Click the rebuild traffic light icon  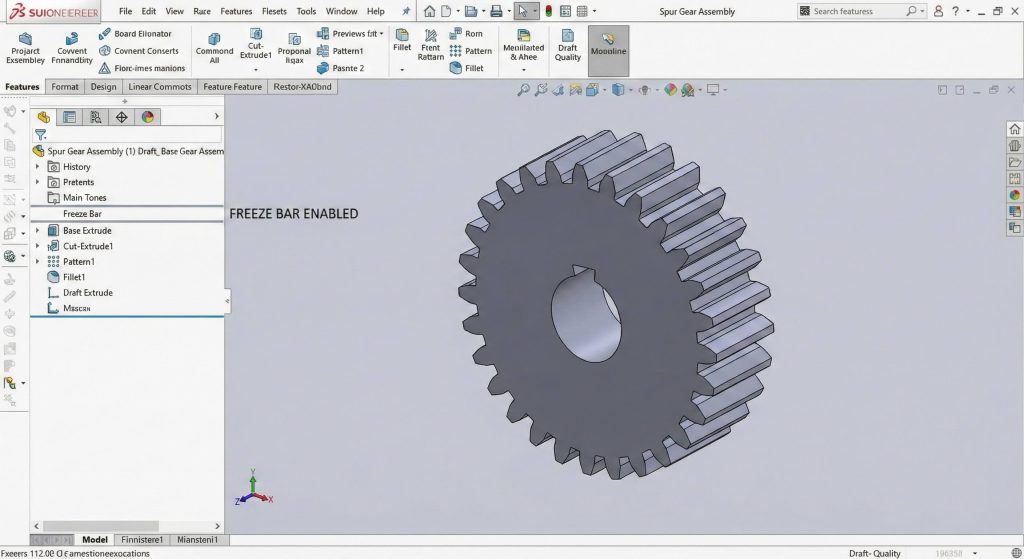(x=548, y=11)
